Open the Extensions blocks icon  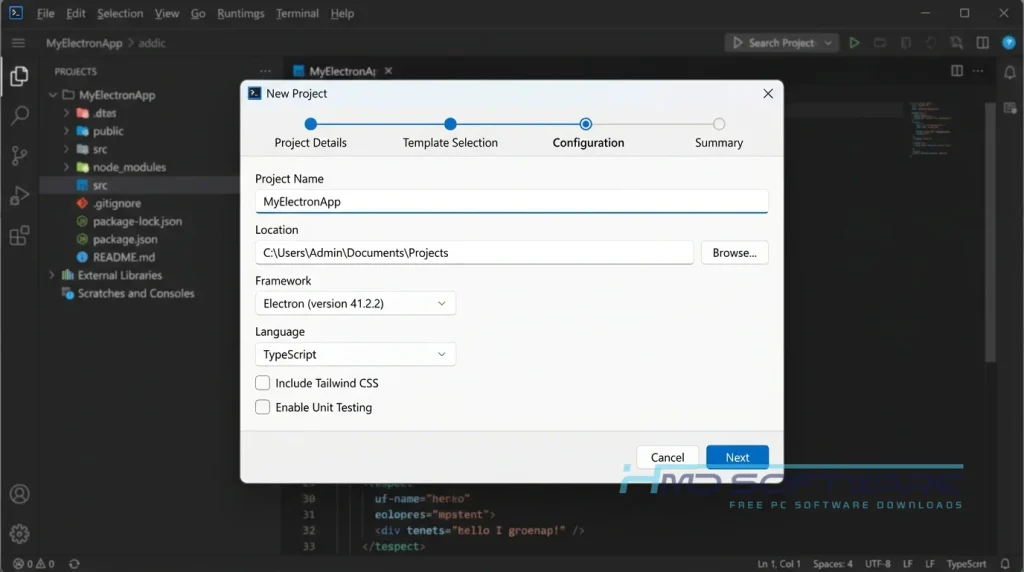19,235
